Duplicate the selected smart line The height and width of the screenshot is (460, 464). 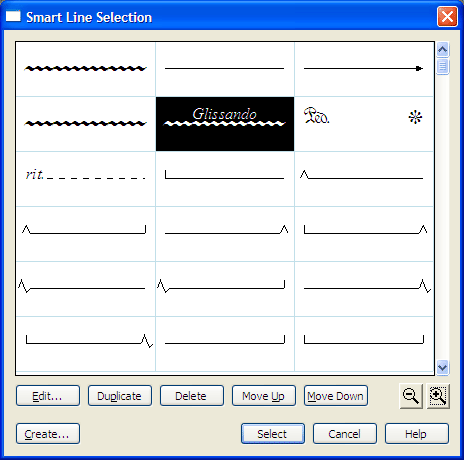click(x=120, y=396)
